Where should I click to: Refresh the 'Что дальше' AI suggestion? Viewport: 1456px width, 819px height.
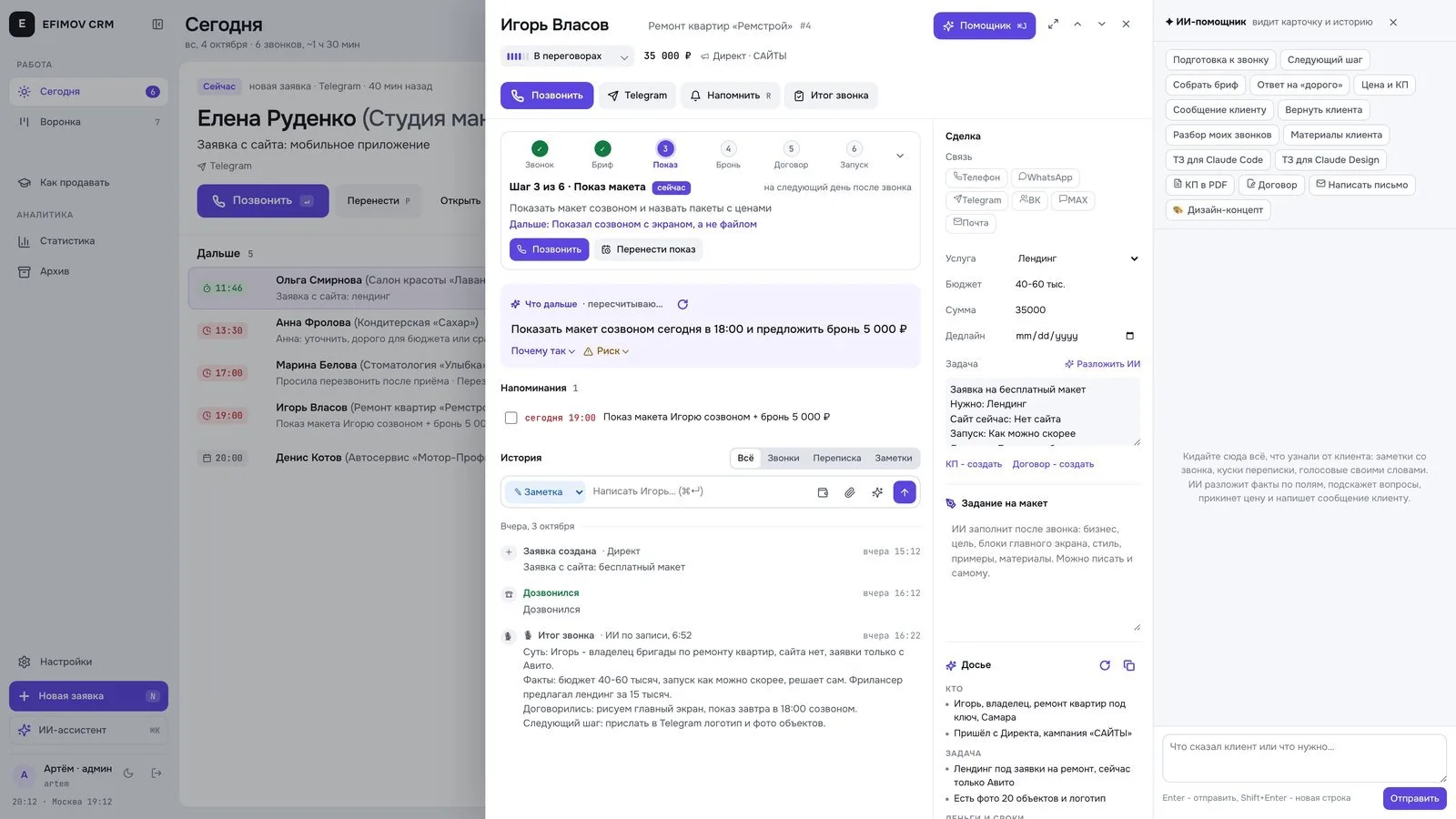point(682,304)
